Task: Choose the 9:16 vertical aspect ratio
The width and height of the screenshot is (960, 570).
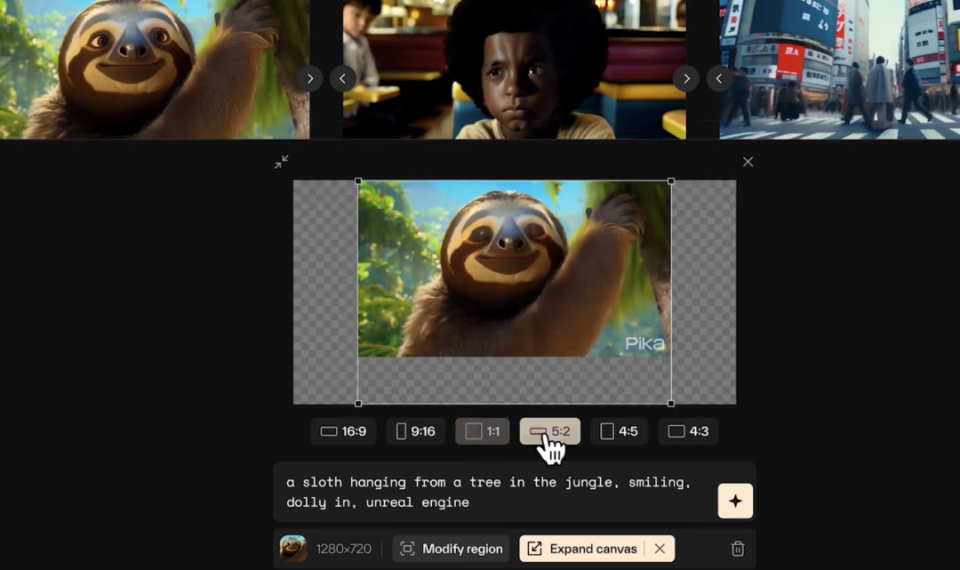Action: point(416,431)
